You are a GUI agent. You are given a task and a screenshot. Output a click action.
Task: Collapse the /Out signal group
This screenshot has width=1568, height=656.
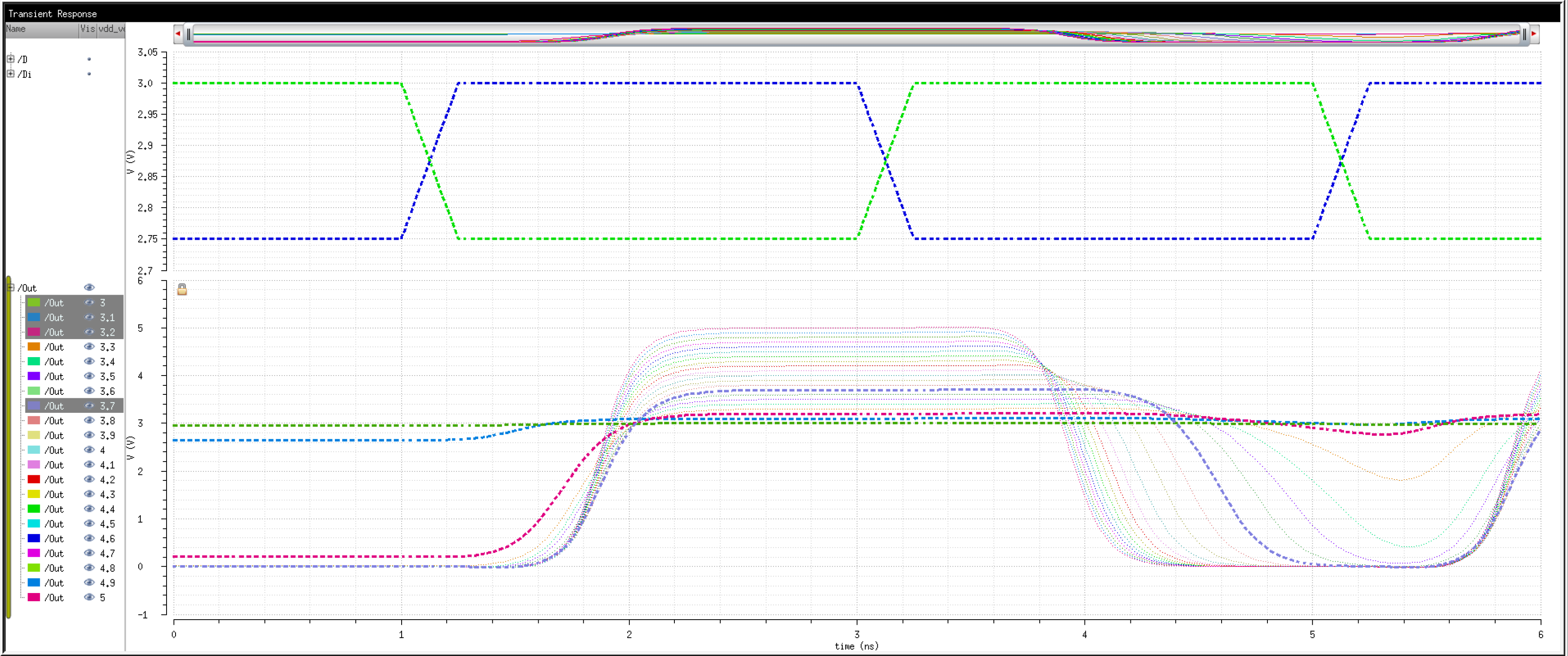(x=10, y=287)
